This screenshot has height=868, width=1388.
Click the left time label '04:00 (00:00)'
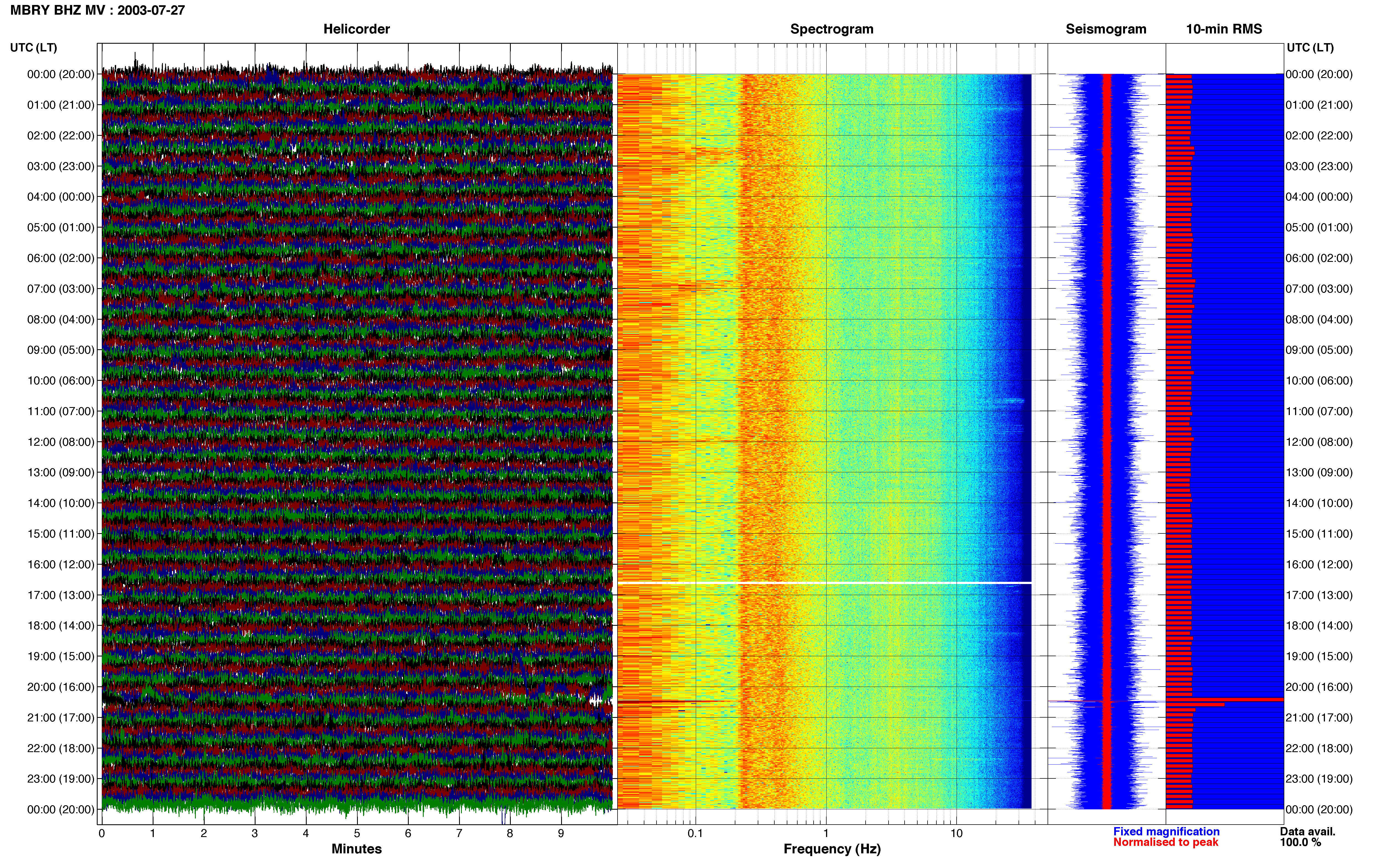[61, 197]
